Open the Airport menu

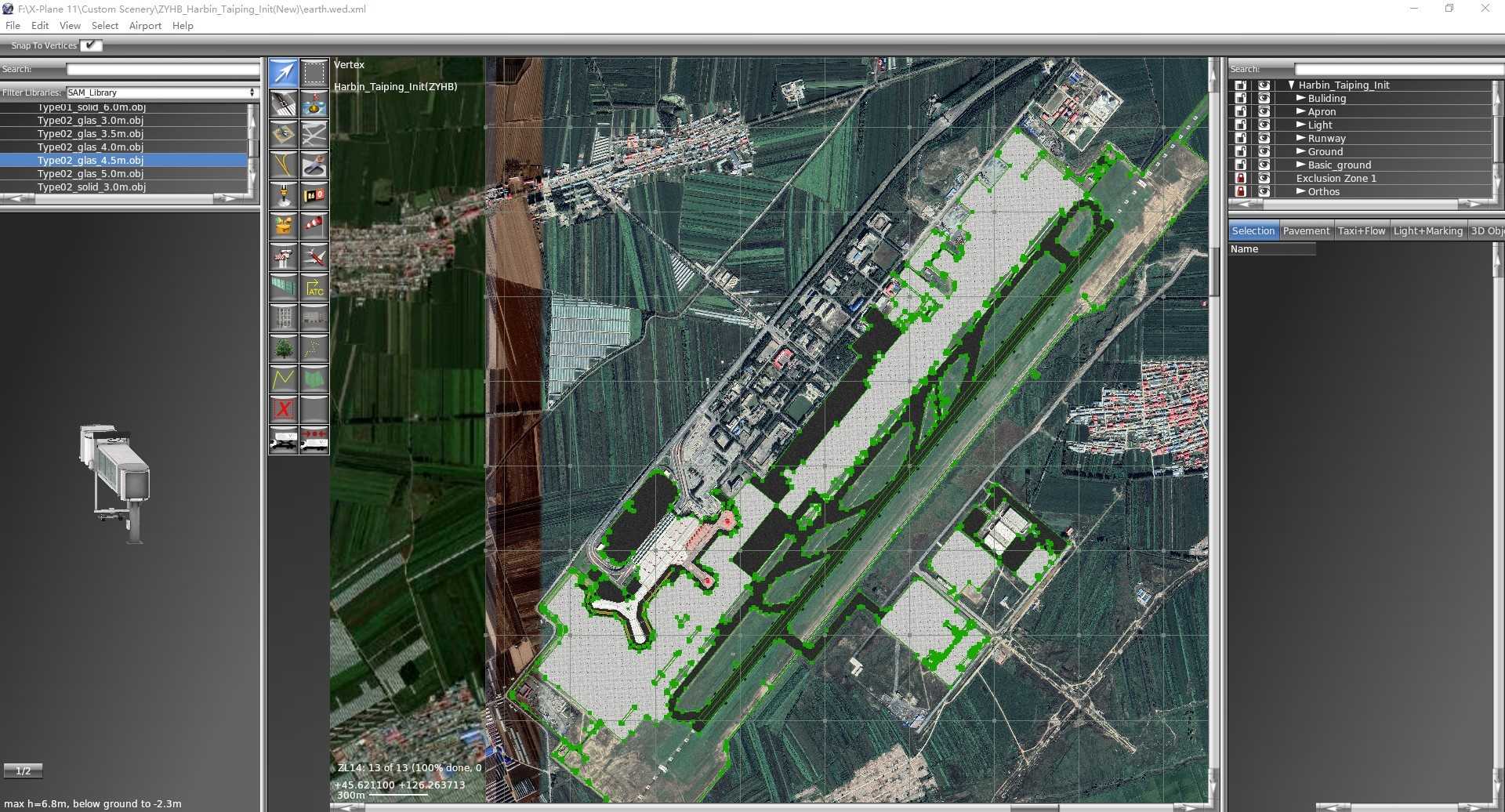point(145,25)
